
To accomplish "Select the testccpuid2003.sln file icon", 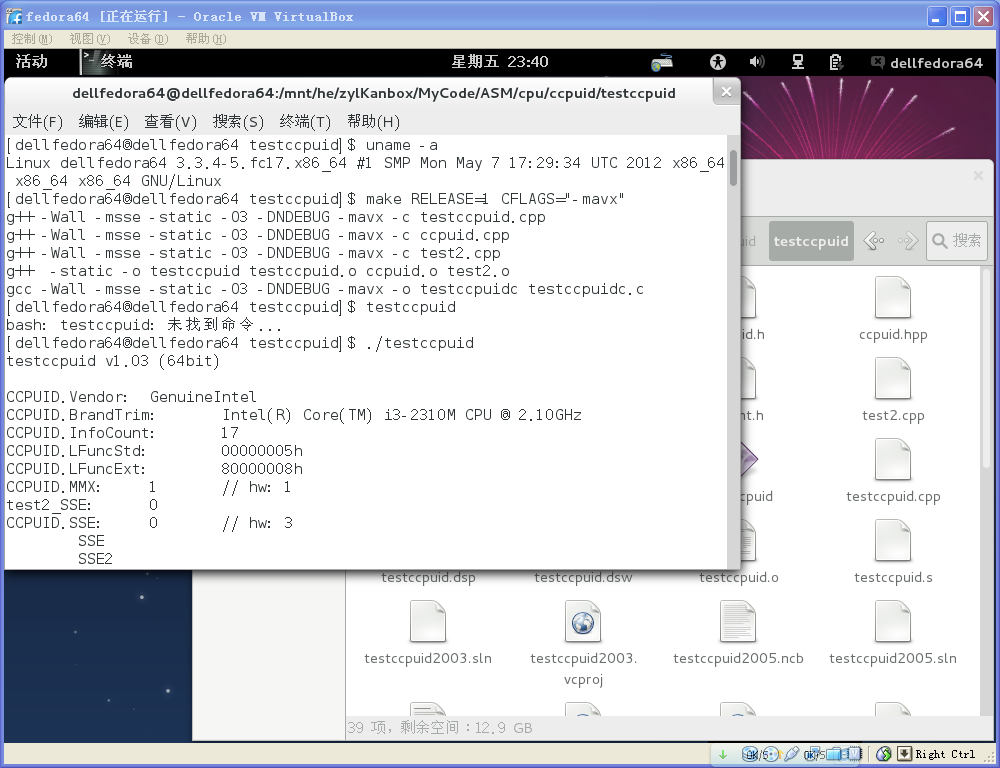I will click(x=428, y=621).
